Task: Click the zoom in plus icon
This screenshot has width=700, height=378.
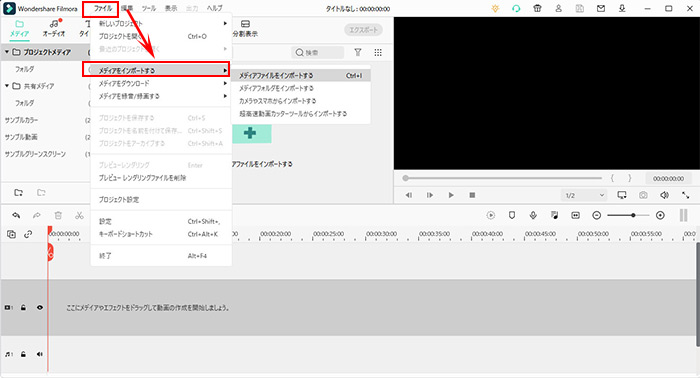Action: (660, 215)
